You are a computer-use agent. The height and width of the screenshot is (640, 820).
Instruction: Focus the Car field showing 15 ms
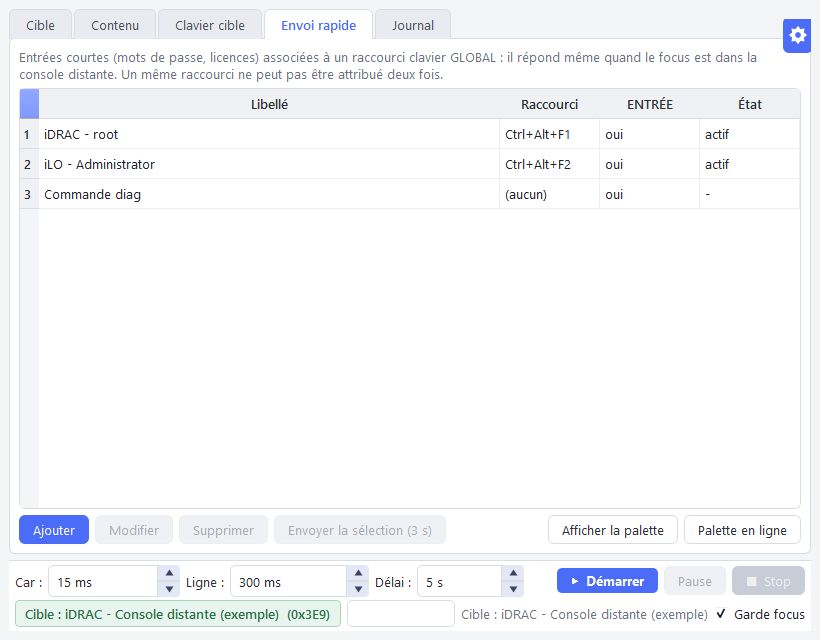point(104,581)
